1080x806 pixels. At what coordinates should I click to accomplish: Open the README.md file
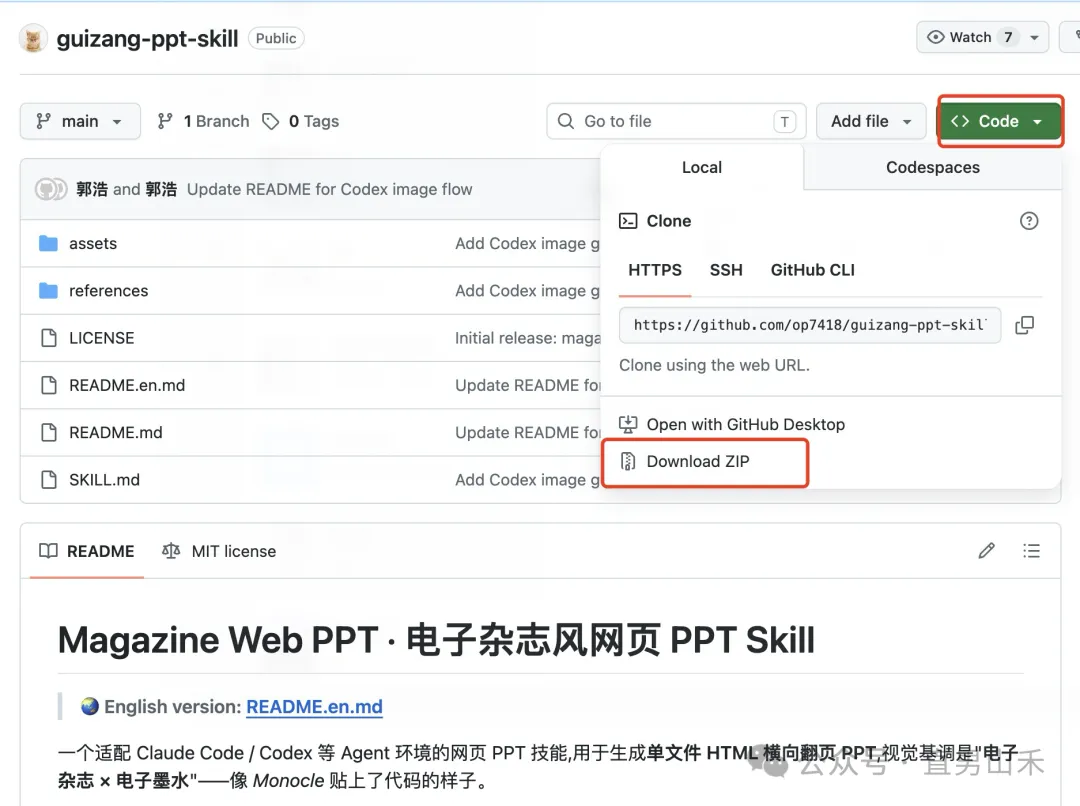point(116,433)
